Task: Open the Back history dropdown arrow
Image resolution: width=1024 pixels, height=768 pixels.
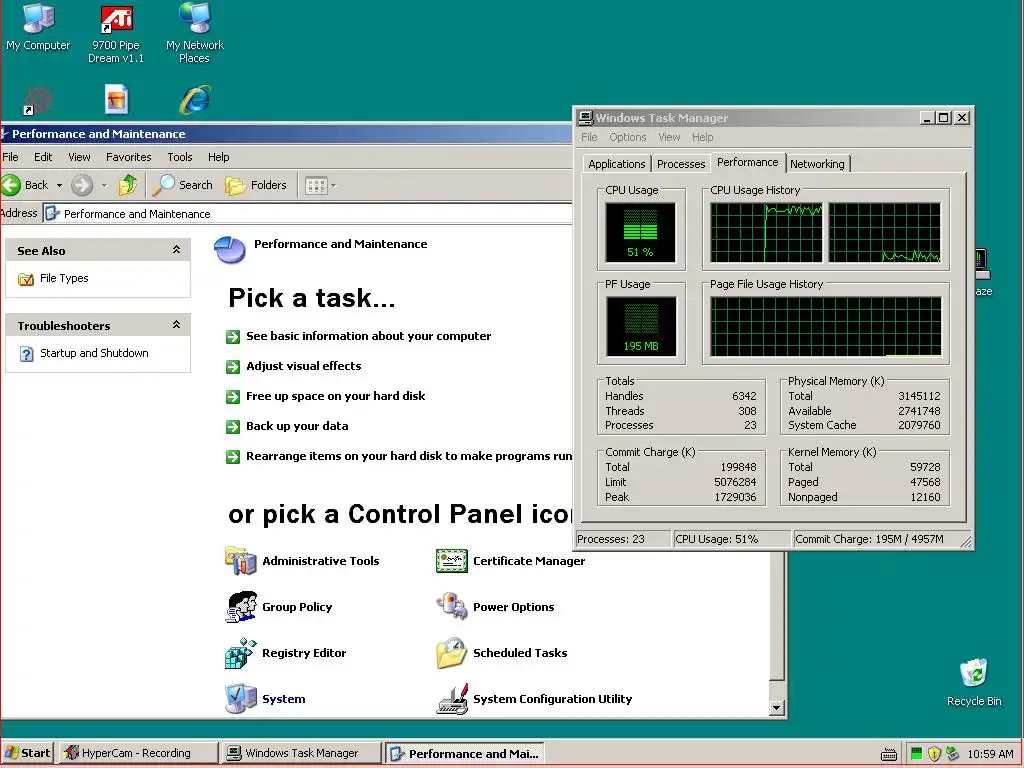Action: (59, 185)
